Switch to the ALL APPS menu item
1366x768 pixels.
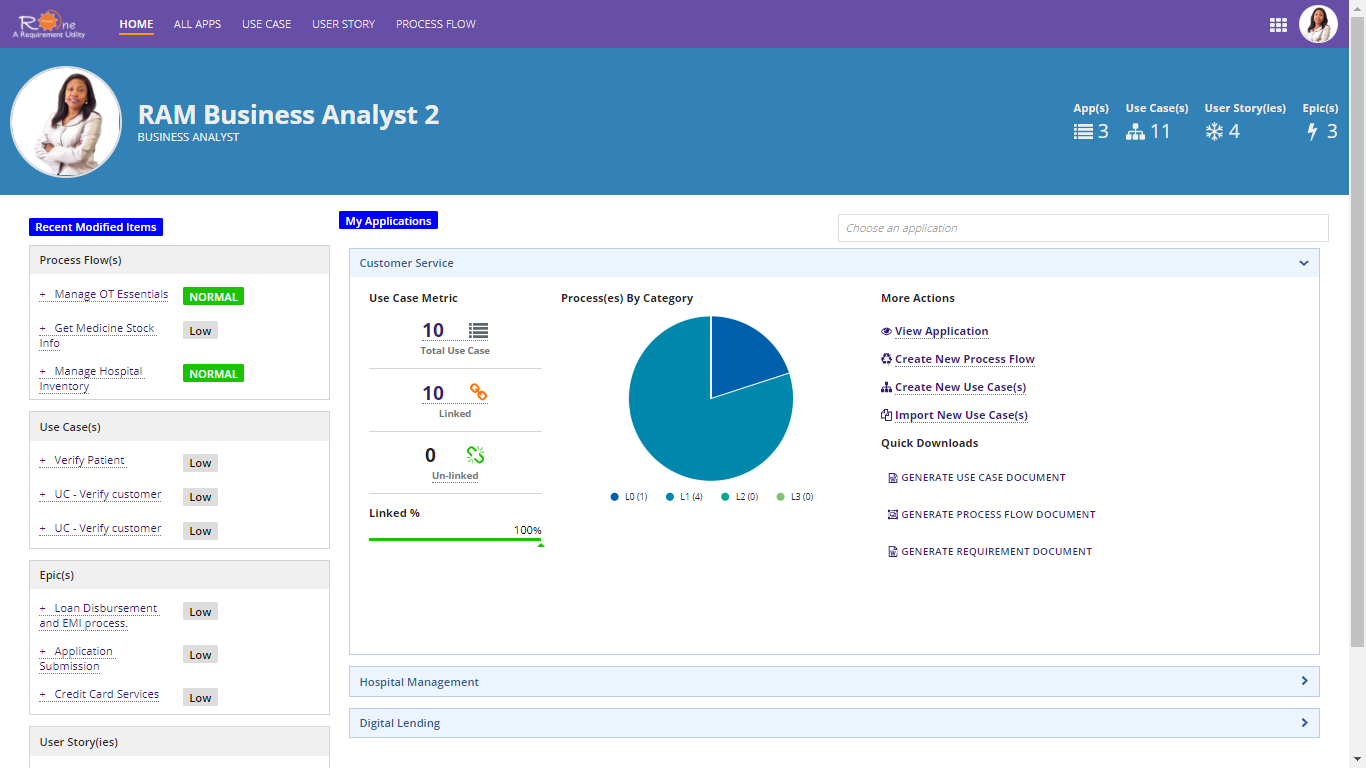point(197,24)
